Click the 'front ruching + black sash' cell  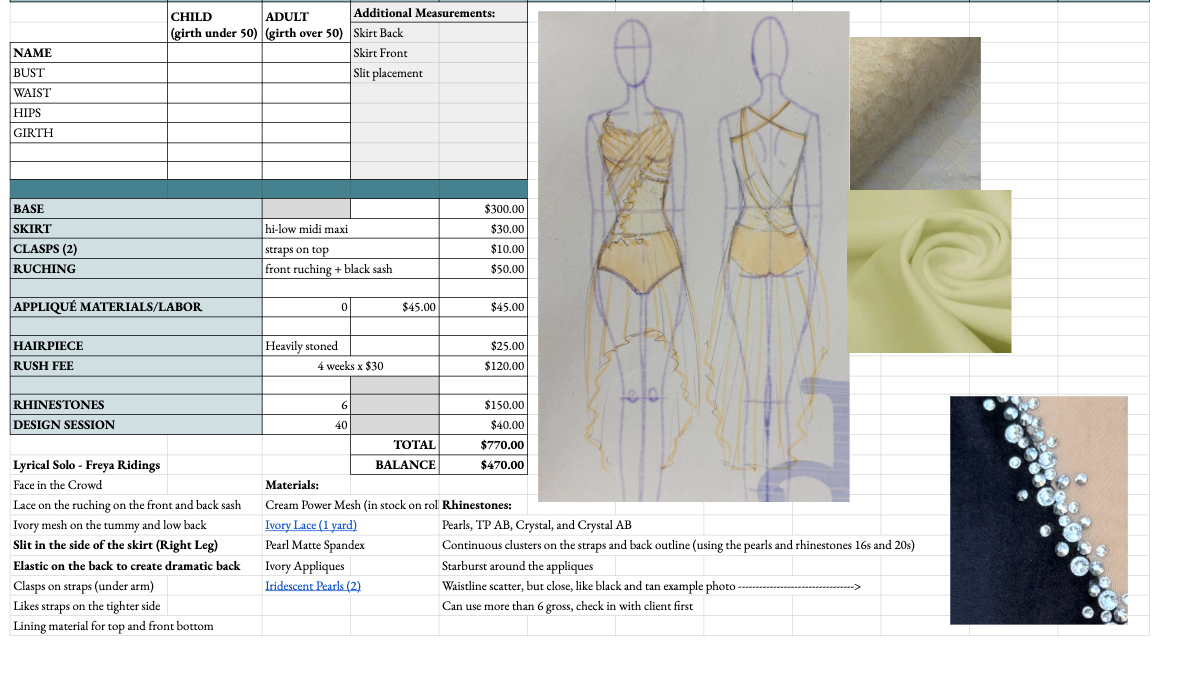(x=351, y=269)
